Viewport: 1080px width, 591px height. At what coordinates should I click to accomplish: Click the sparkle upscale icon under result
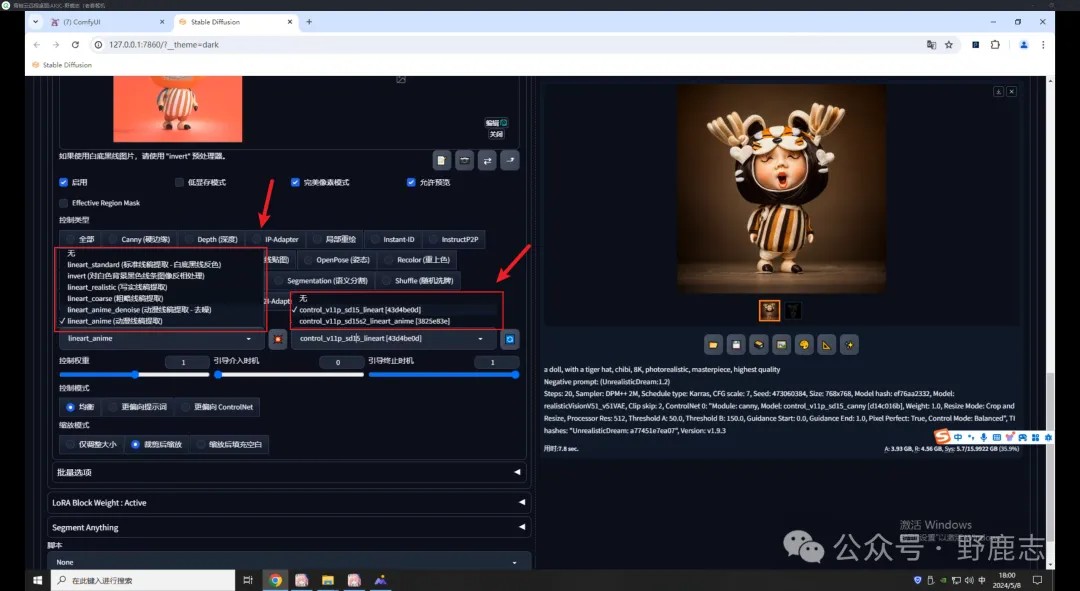coord(849,344)
